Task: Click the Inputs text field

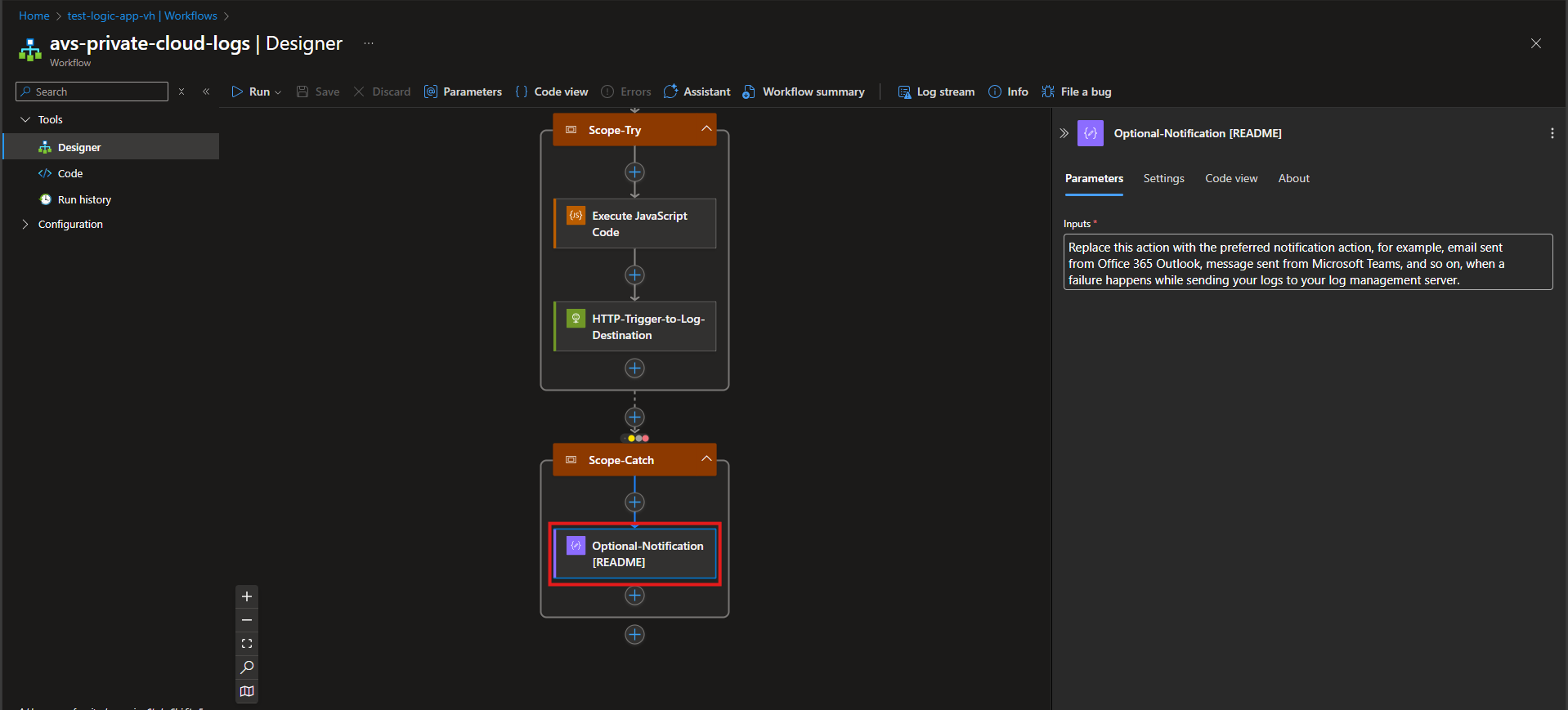Action: (1307, 263)
